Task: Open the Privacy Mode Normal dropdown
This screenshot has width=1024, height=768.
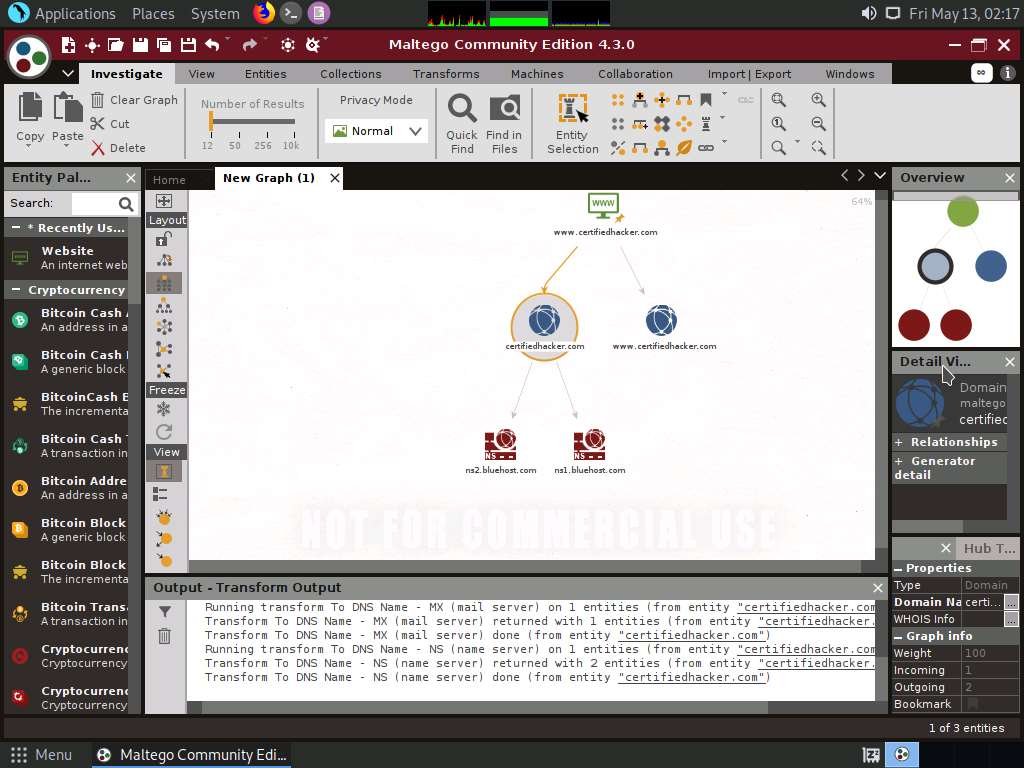Action: click(376, 131)
